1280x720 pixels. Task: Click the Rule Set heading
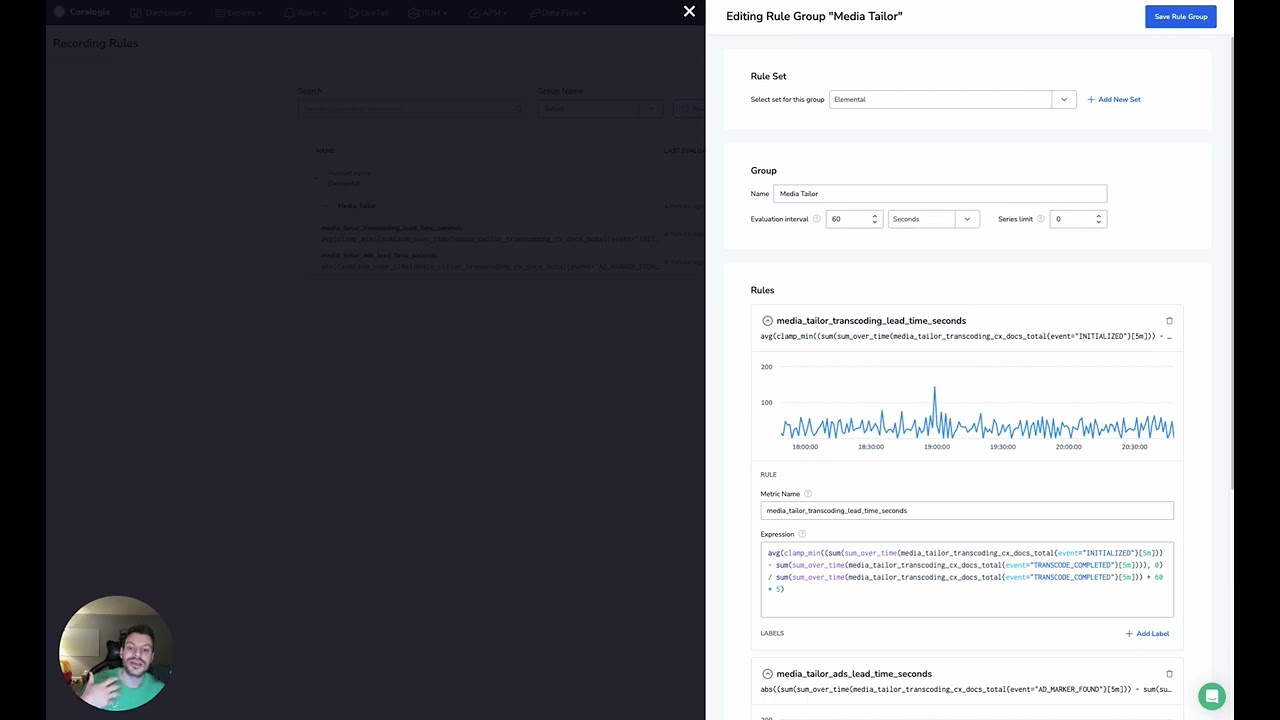click(x=769, y=76)
